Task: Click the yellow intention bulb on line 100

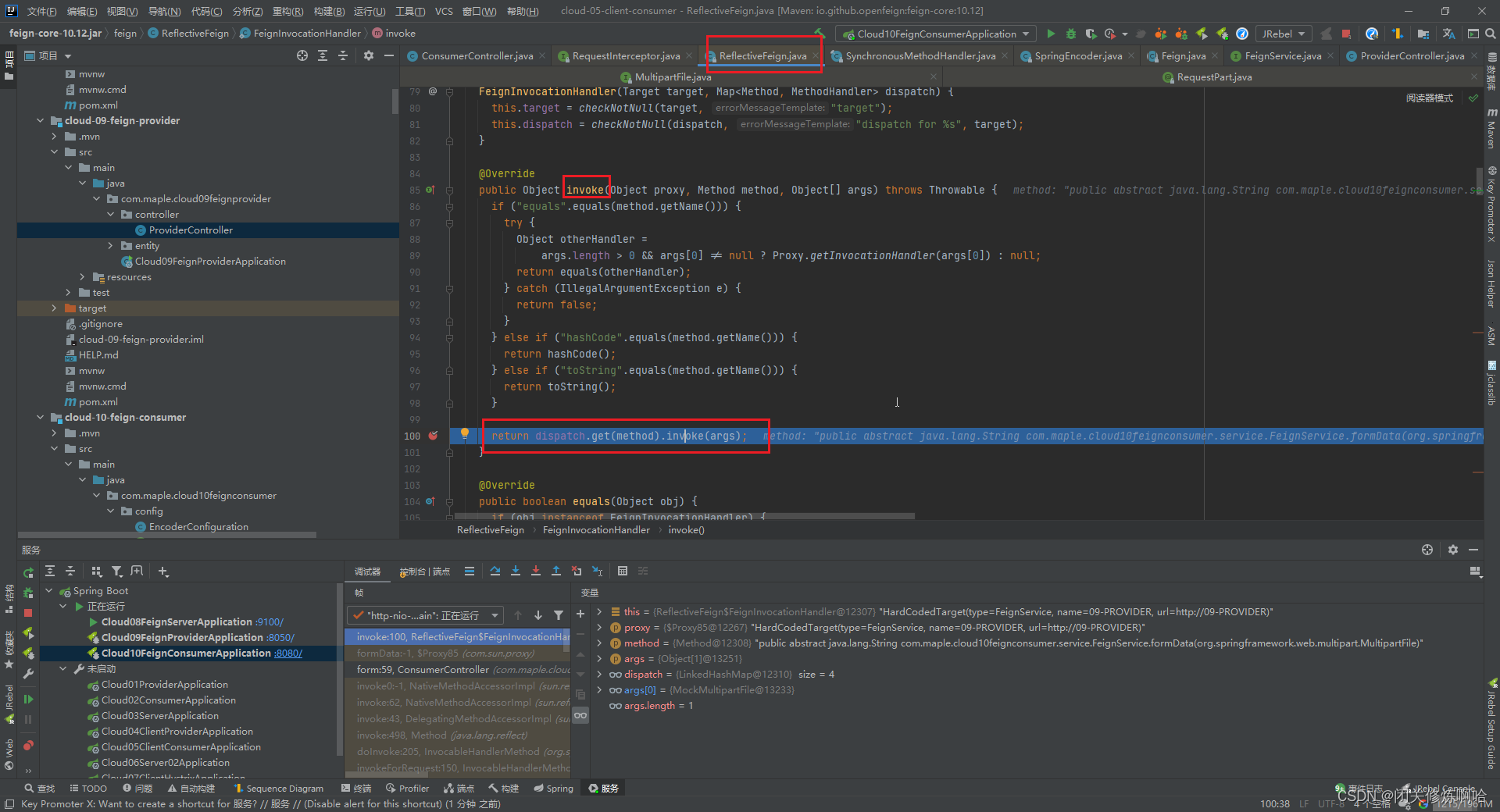Action: [465, 433]
